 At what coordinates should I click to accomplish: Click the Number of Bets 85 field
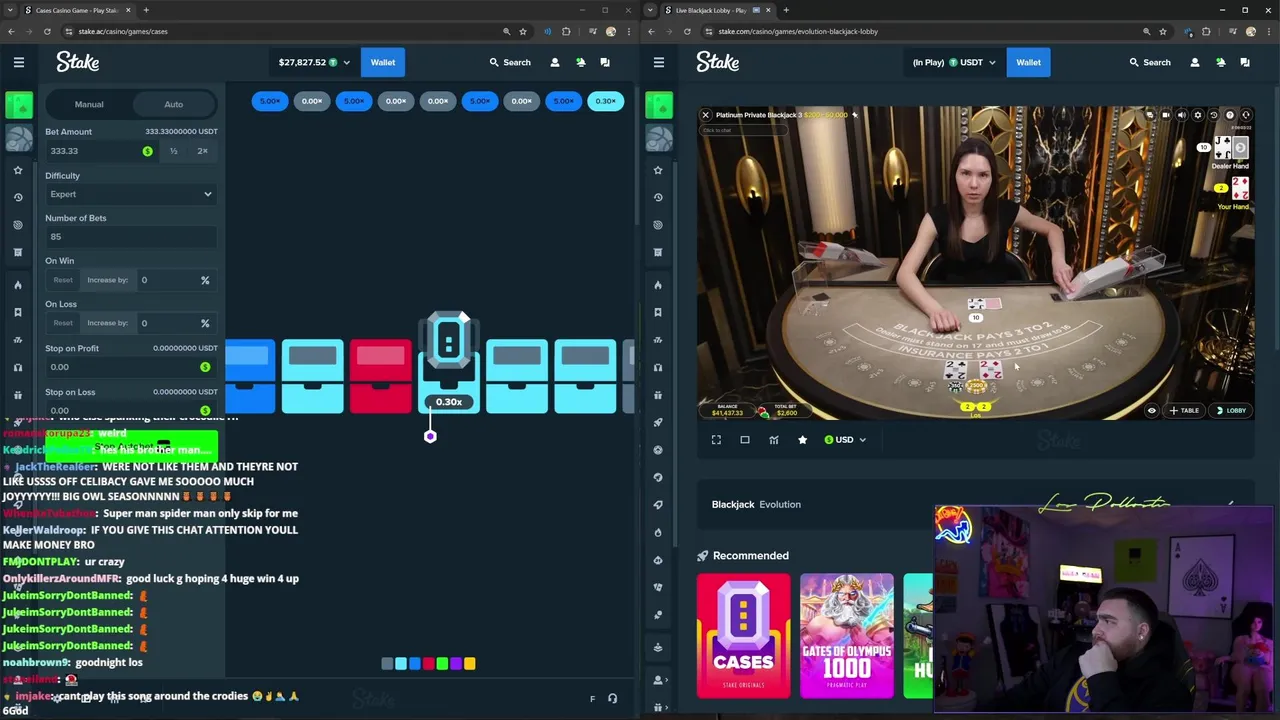130,237
